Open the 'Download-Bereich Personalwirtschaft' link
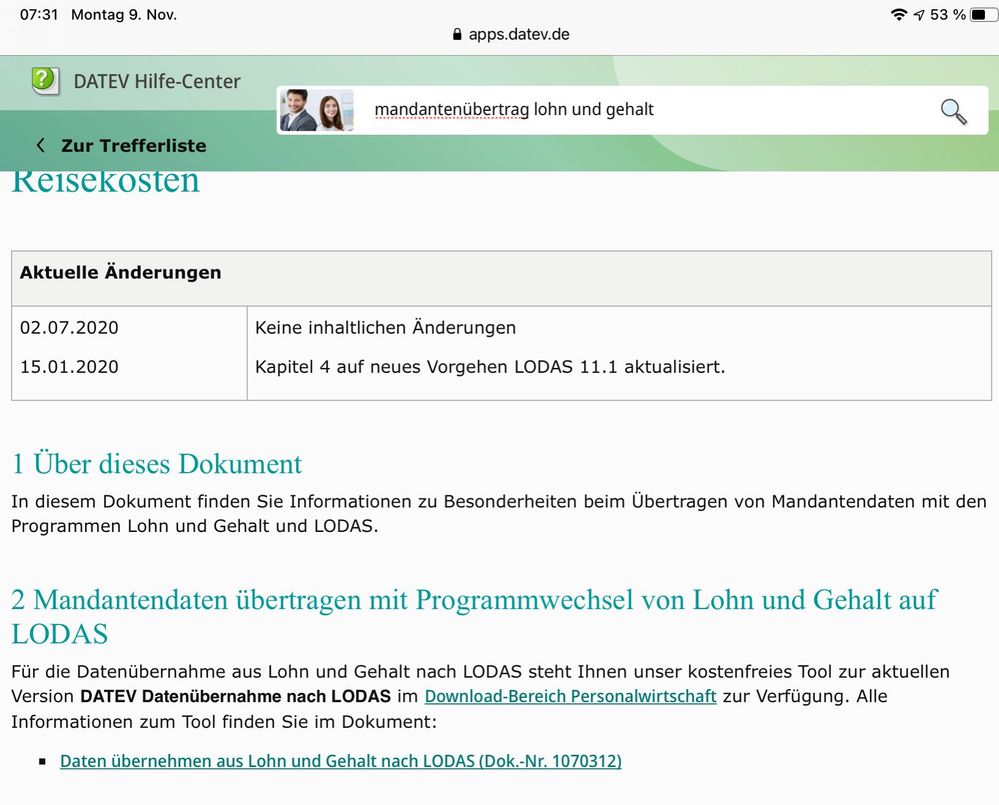This screenshot has height=805, width=999. click(x=570, y=696)
